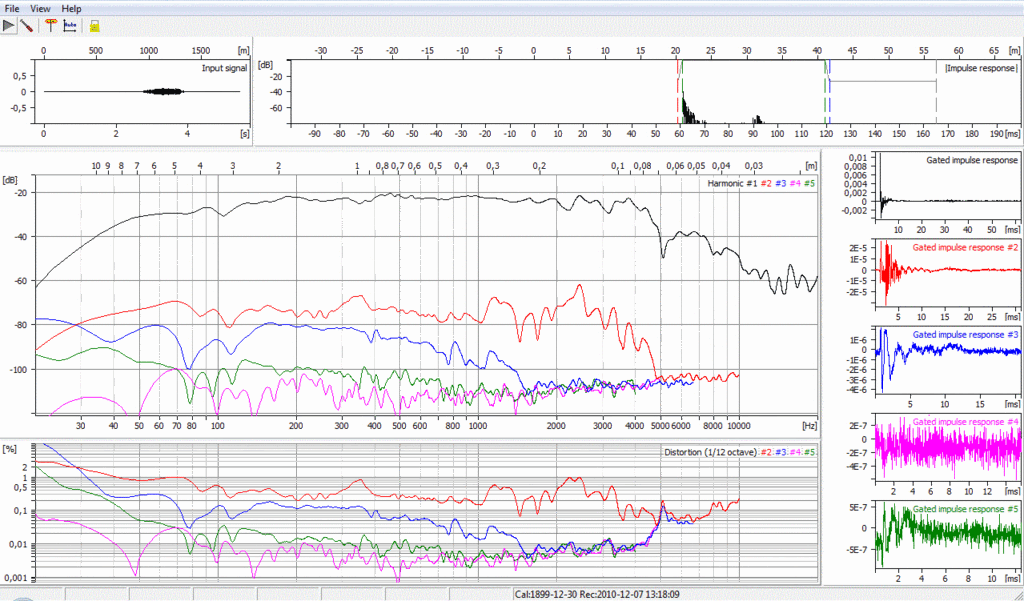Select the red-yellow T marker tool icon

pyautogui.click(x=52, y=26)
